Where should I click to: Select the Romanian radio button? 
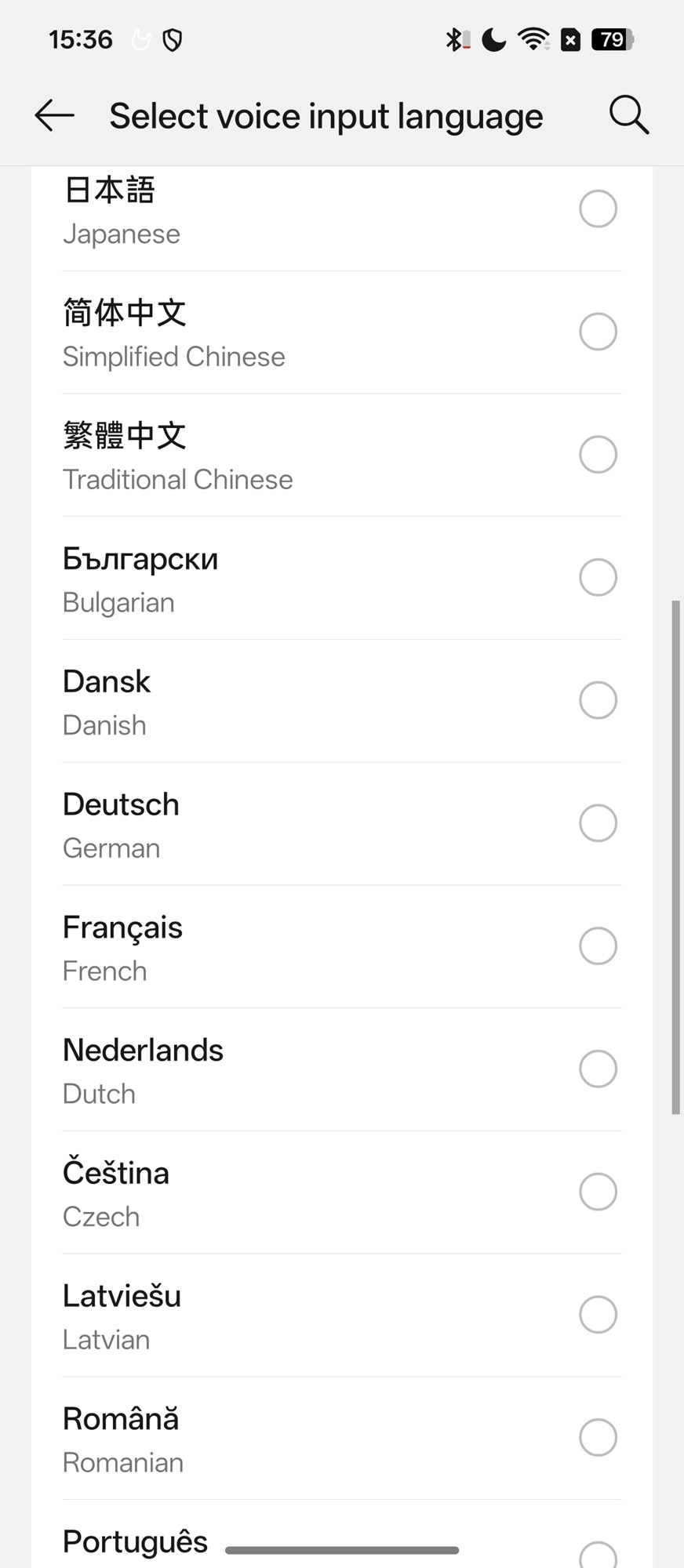click(x=598, y=1438)
